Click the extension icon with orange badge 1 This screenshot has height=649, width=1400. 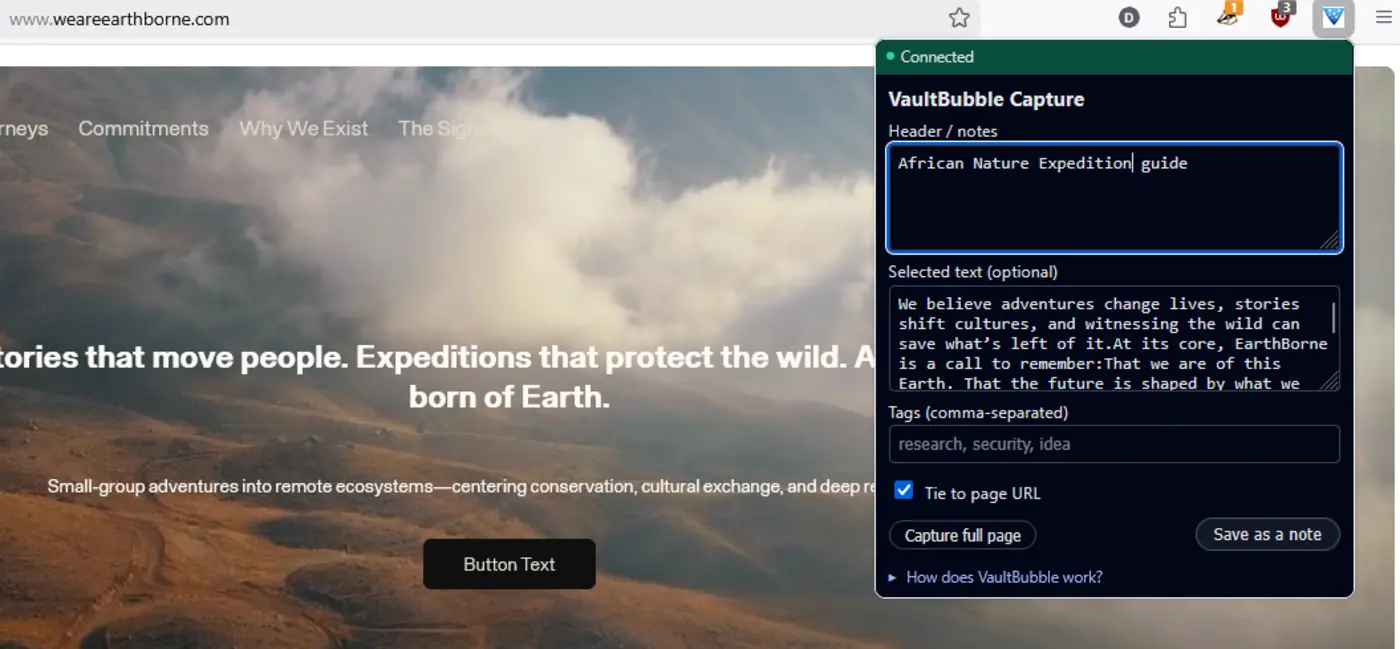pos(1228,17)
